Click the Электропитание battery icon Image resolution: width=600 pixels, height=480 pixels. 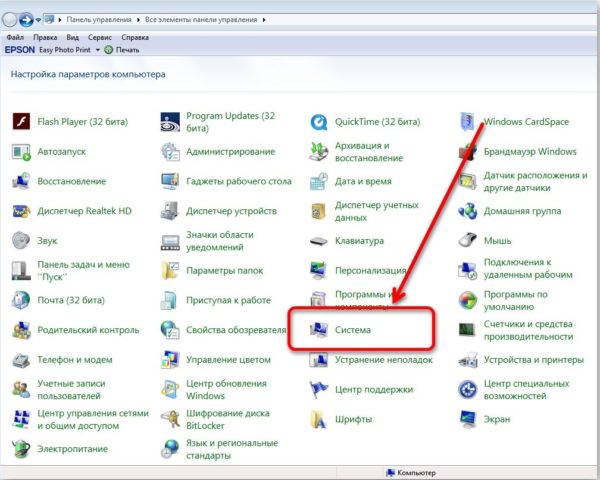pos(21,449)
